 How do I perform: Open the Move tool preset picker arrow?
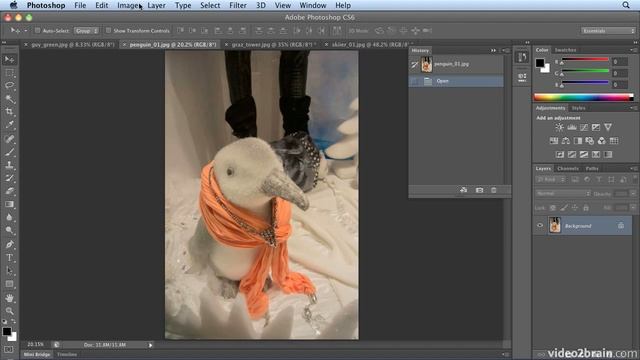coord(26,31)
